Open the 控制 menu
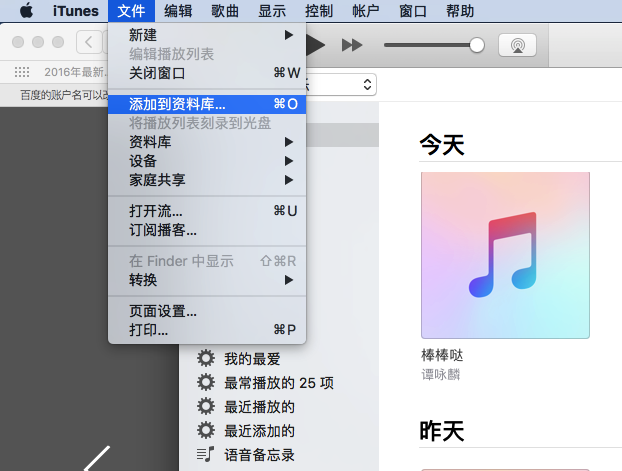This screenshot has width=622, height=471. point(319,11)
